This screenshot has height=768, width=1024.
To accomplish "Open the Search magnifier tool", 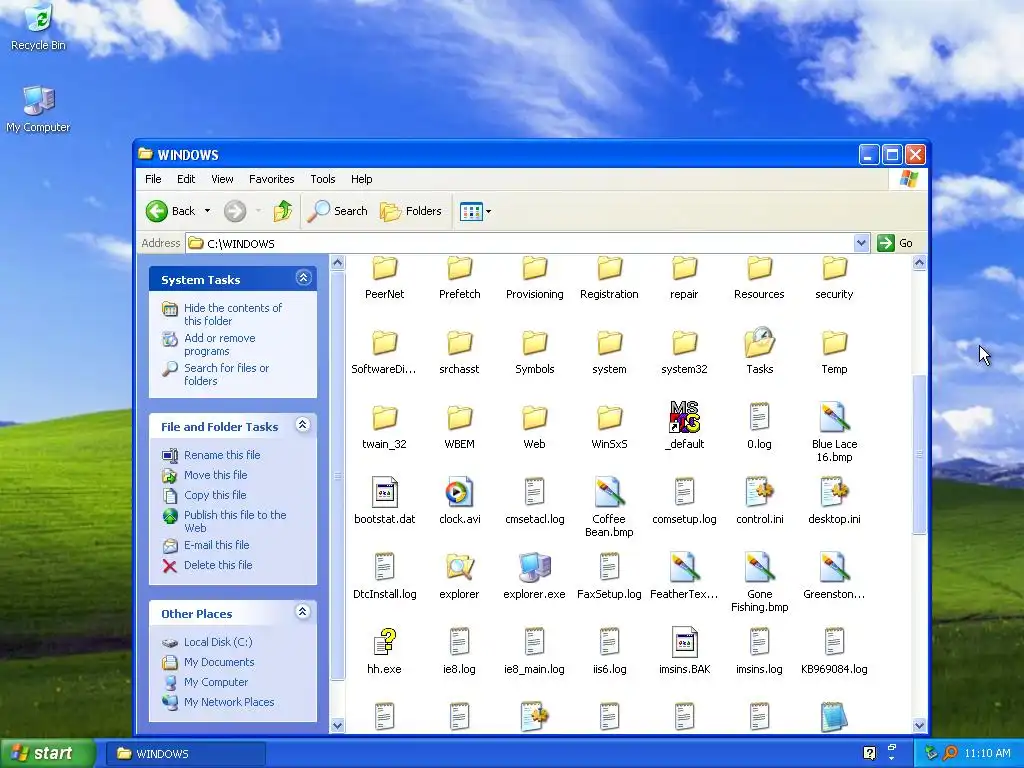I will (x=337, y=211).
